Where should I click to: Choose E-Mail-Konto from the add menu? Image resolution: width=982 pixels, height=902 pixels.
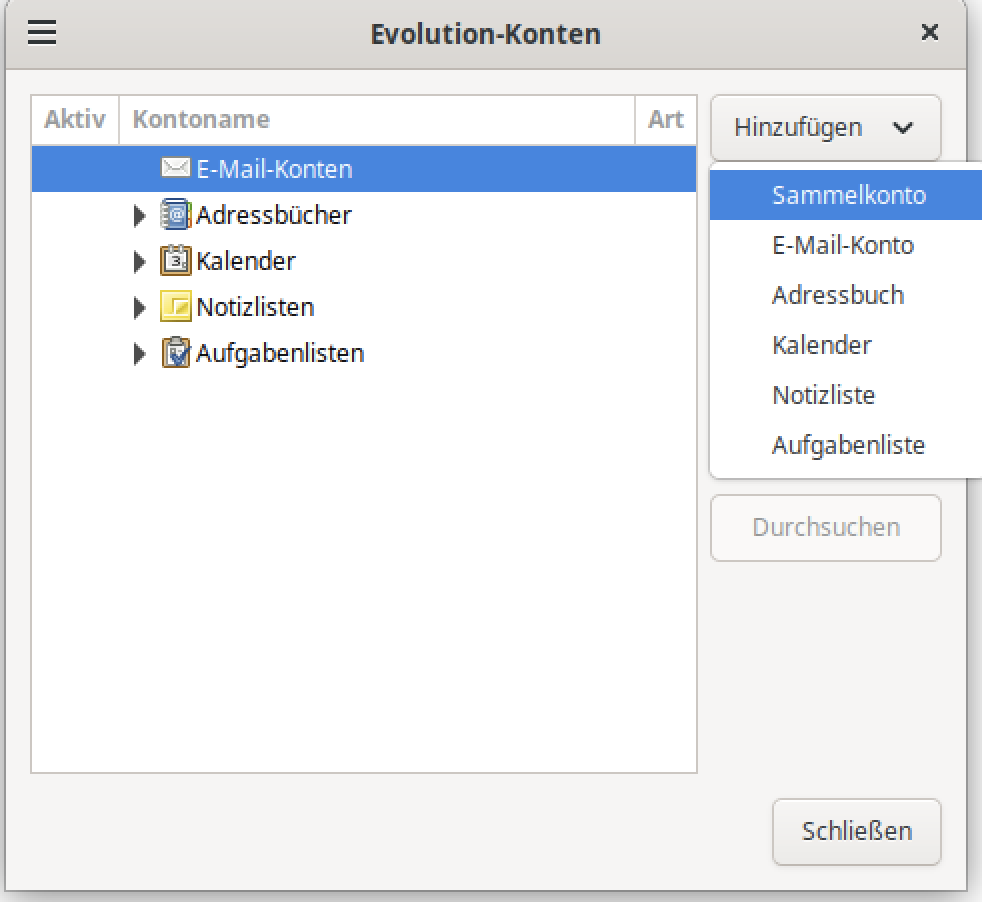point(842,245)
